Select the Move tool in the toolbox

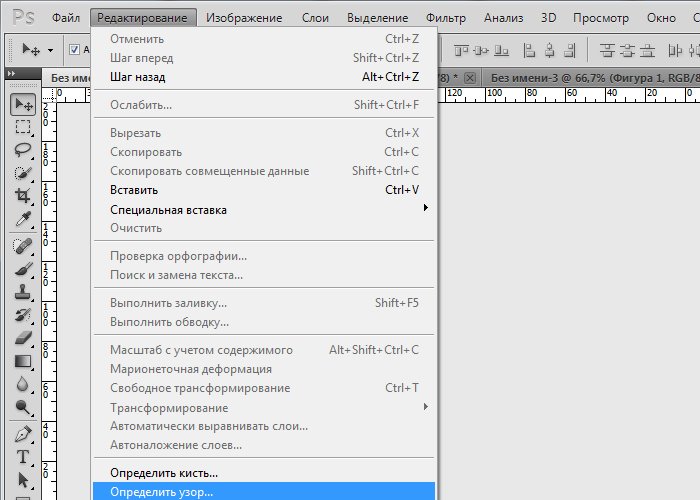22,105
